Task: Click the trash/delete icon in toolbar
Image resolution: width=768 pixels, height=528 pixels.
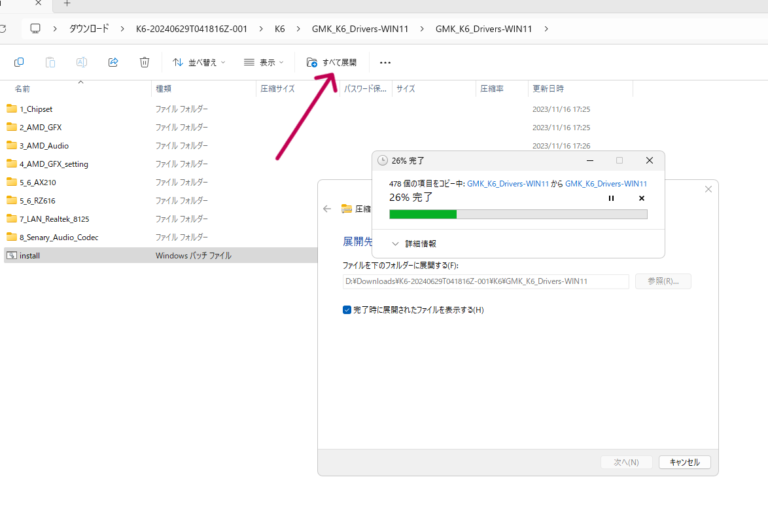Action: (144, 62)
